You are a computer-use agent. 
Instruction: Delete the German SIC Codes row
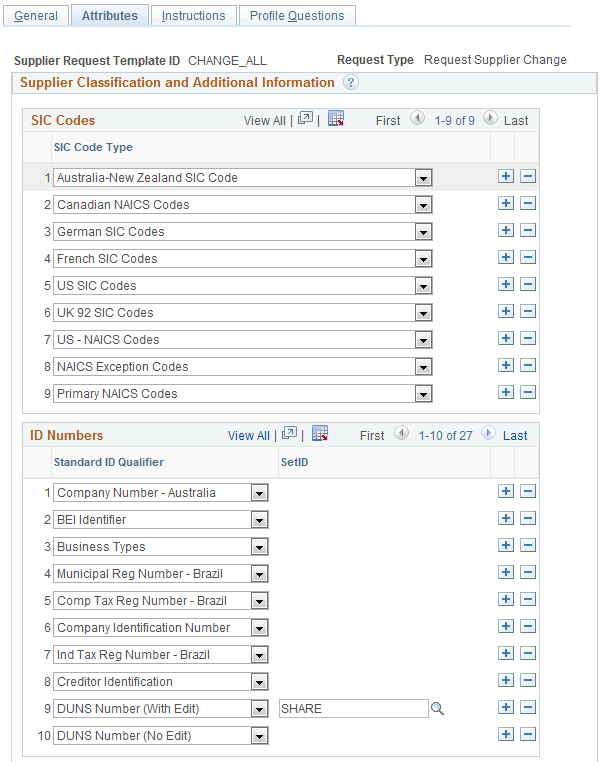click(x=528, y=230)
